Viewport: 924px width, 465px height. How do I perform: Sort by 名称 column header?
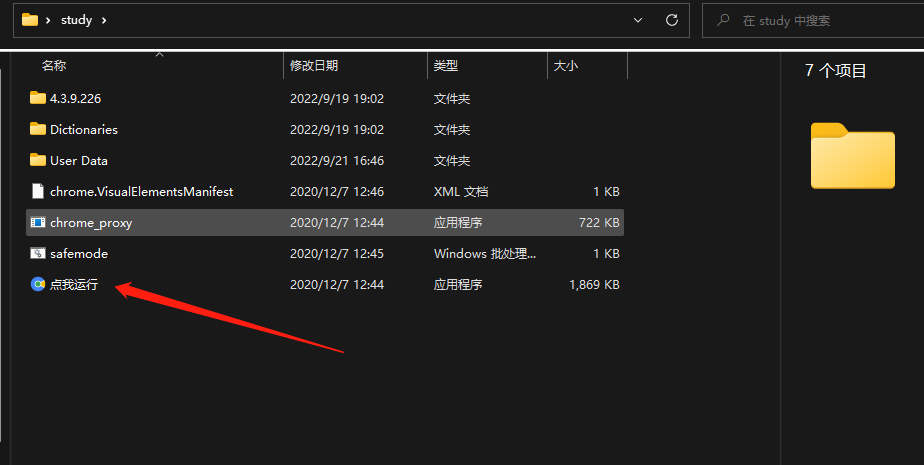(x=54, y=65)
